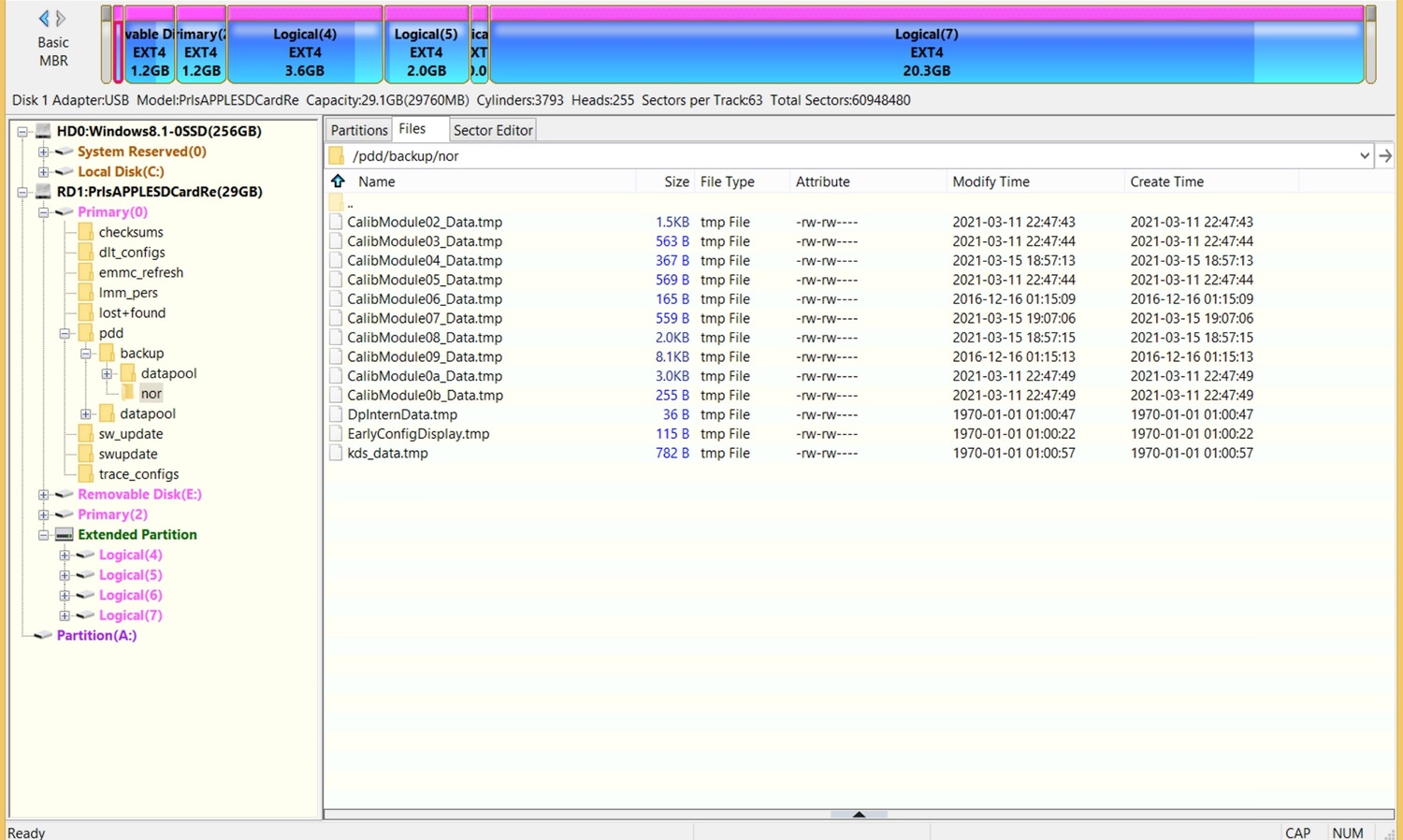Open the path dropdown arrow
The width and height of the screenshot is (1403, 840).
(x=1365, y=156)
